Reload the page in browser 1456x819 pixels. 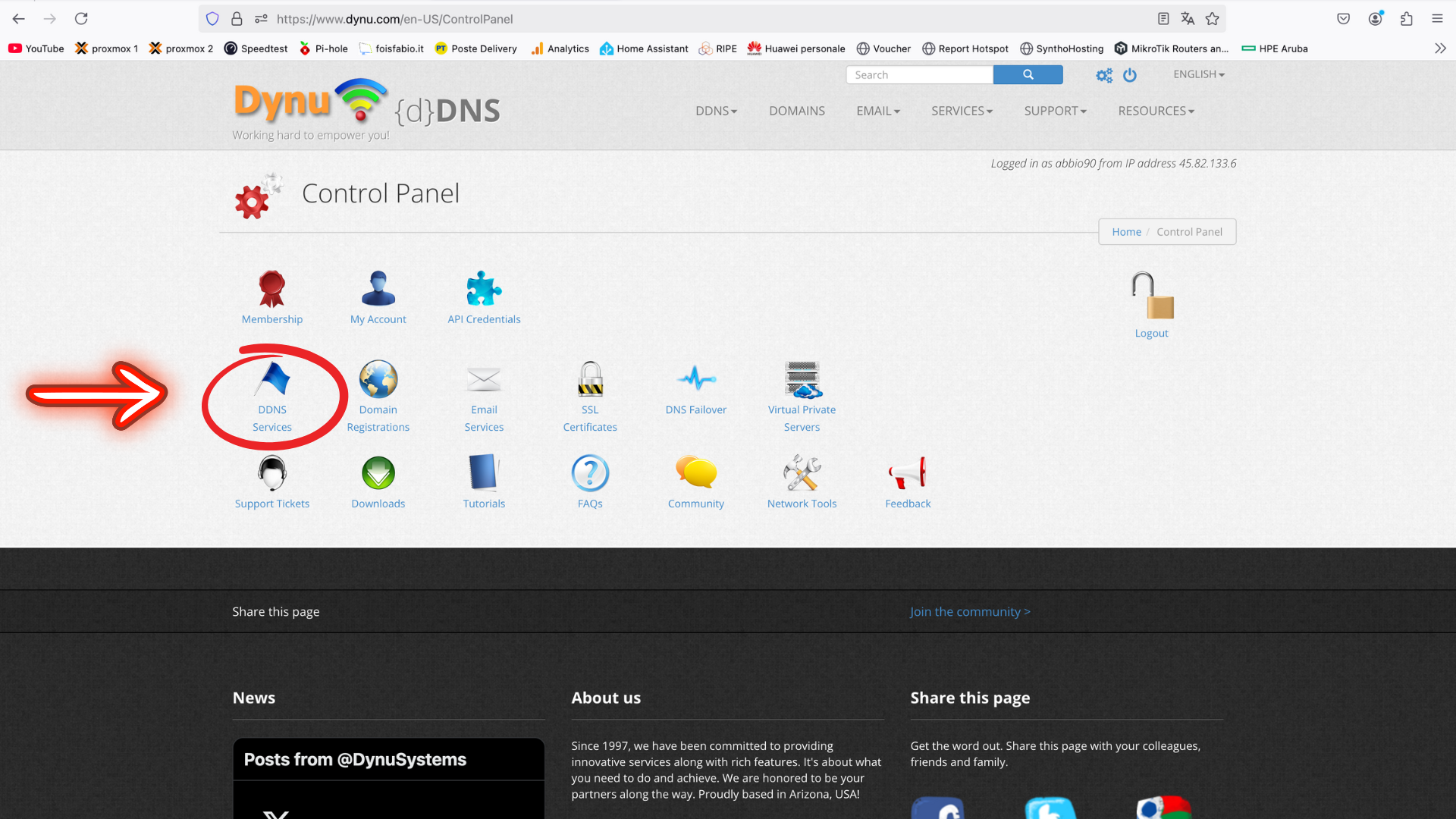tap(81, 18)
